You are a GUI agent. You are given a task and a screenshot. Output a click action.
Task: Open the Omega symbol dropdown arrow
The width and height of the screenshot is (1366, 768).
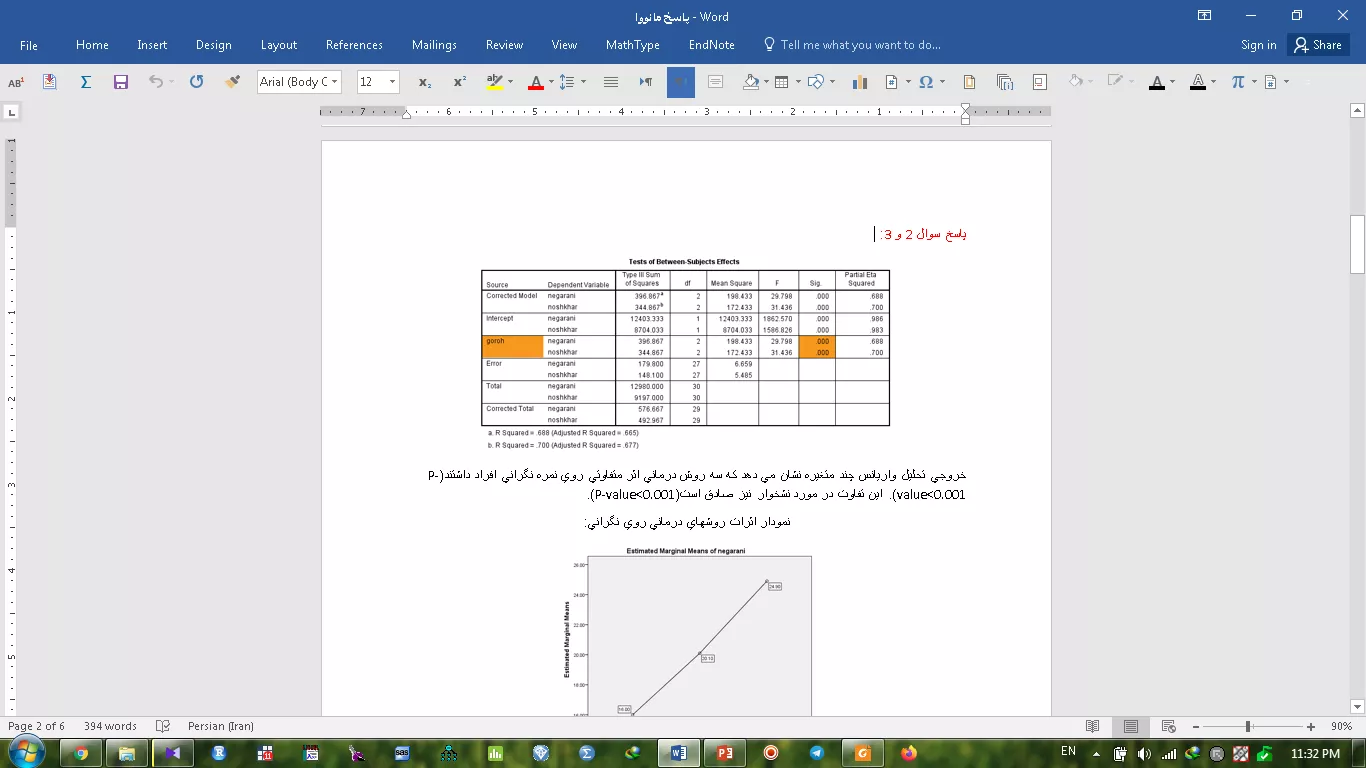click(x=941, y=82)
